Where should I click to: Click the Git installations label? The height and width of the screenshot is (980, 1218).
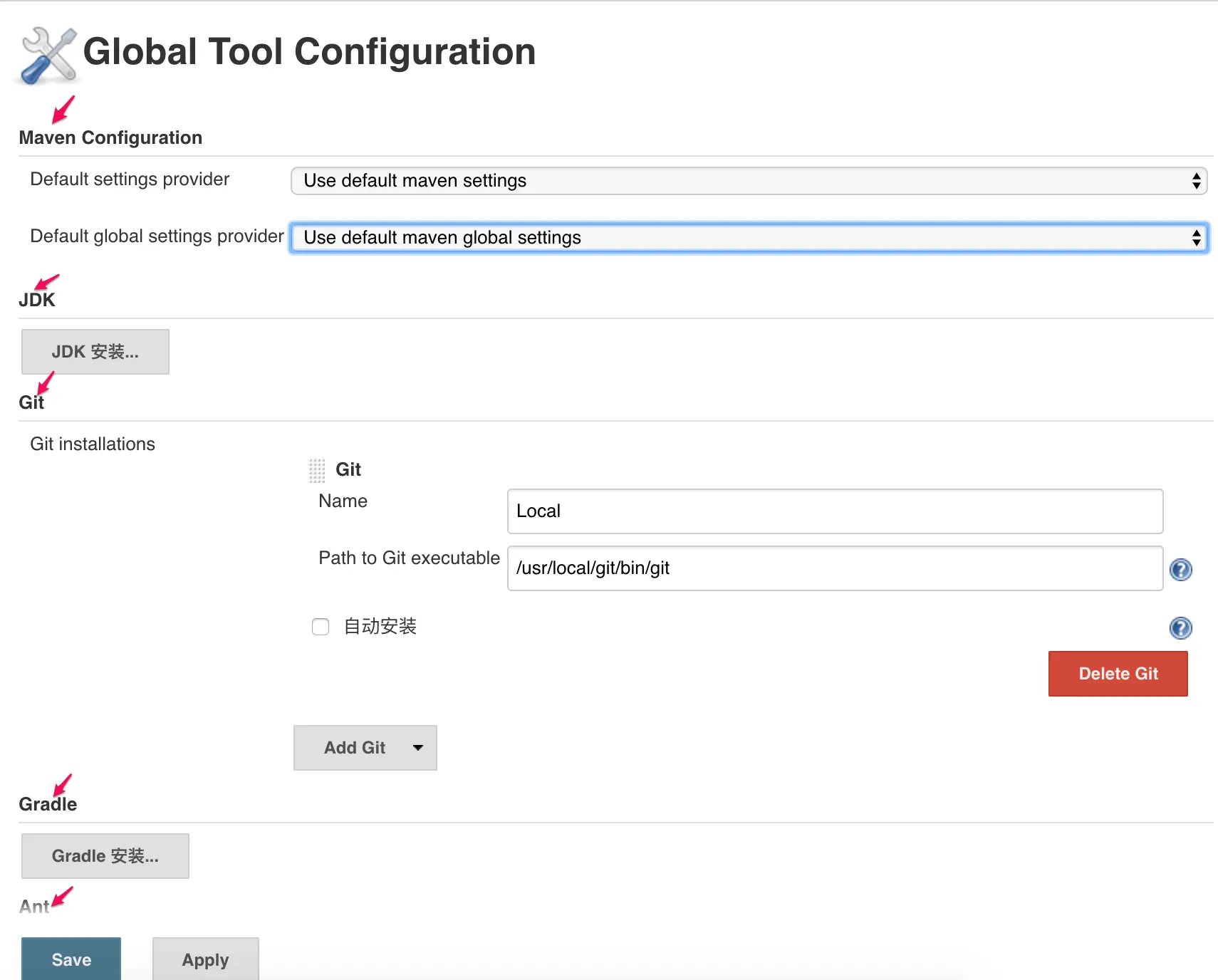93,444
